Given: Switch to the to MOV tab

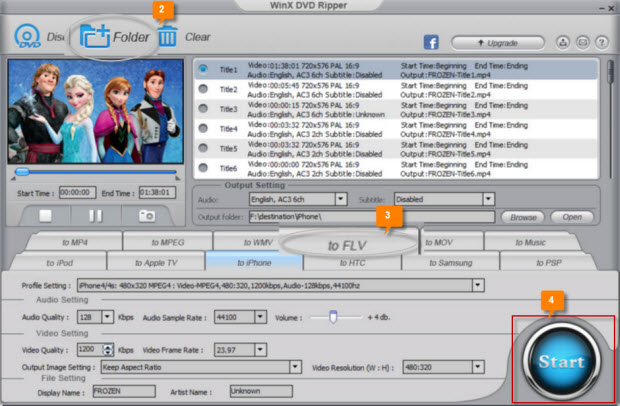Looking at the screenshot, I should pos(439,242).
